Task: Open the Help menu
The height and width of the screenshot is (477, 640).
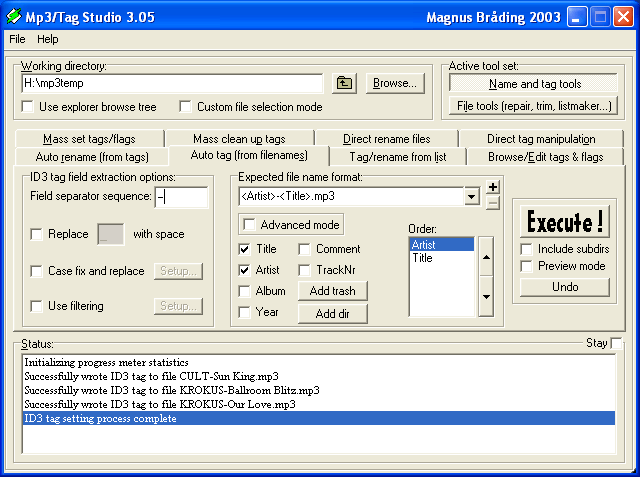Action: tap(48, 39)
